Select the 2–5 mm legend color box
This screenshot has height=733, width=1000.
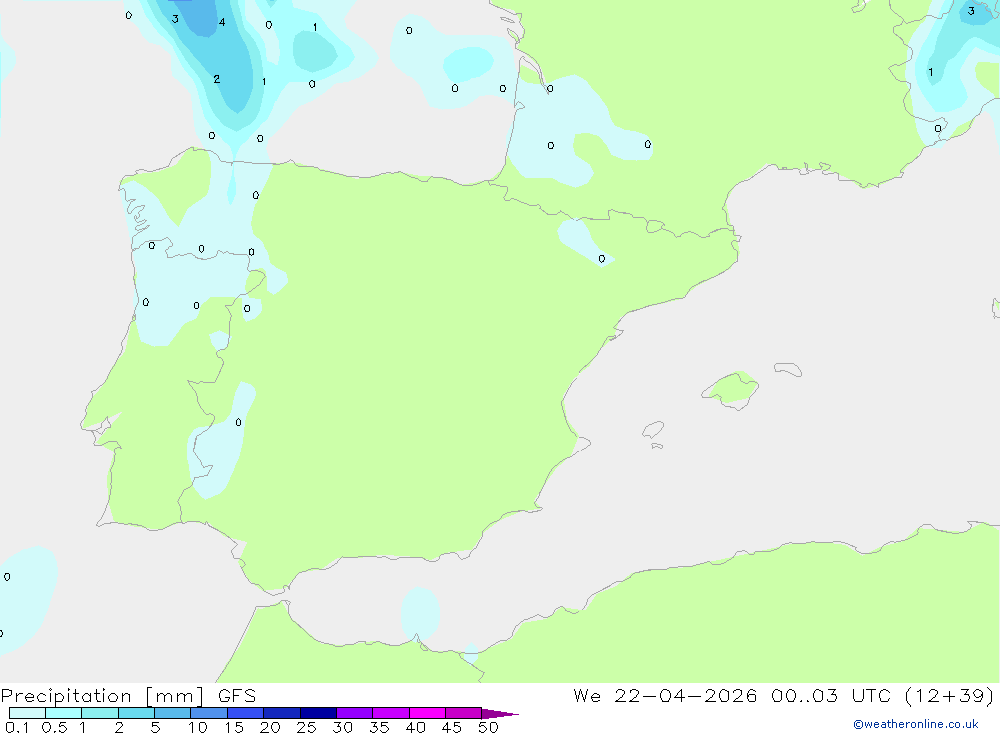coord(136,713)
